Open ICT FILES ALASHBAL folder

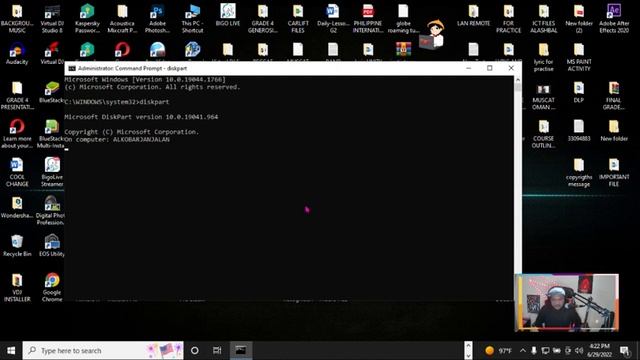tap(544, 18)
